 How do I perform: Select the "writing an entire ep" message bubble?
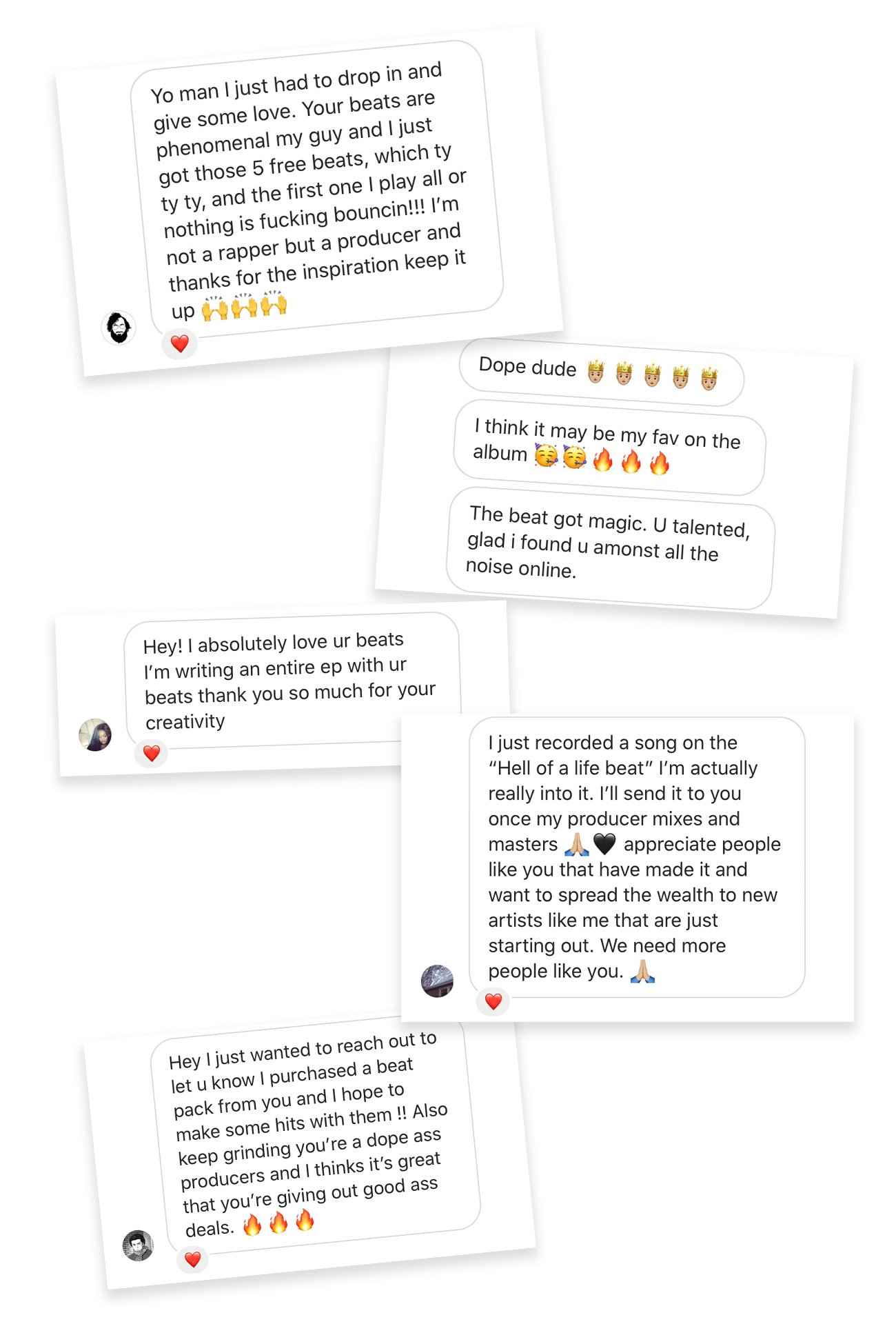point(289,679)
